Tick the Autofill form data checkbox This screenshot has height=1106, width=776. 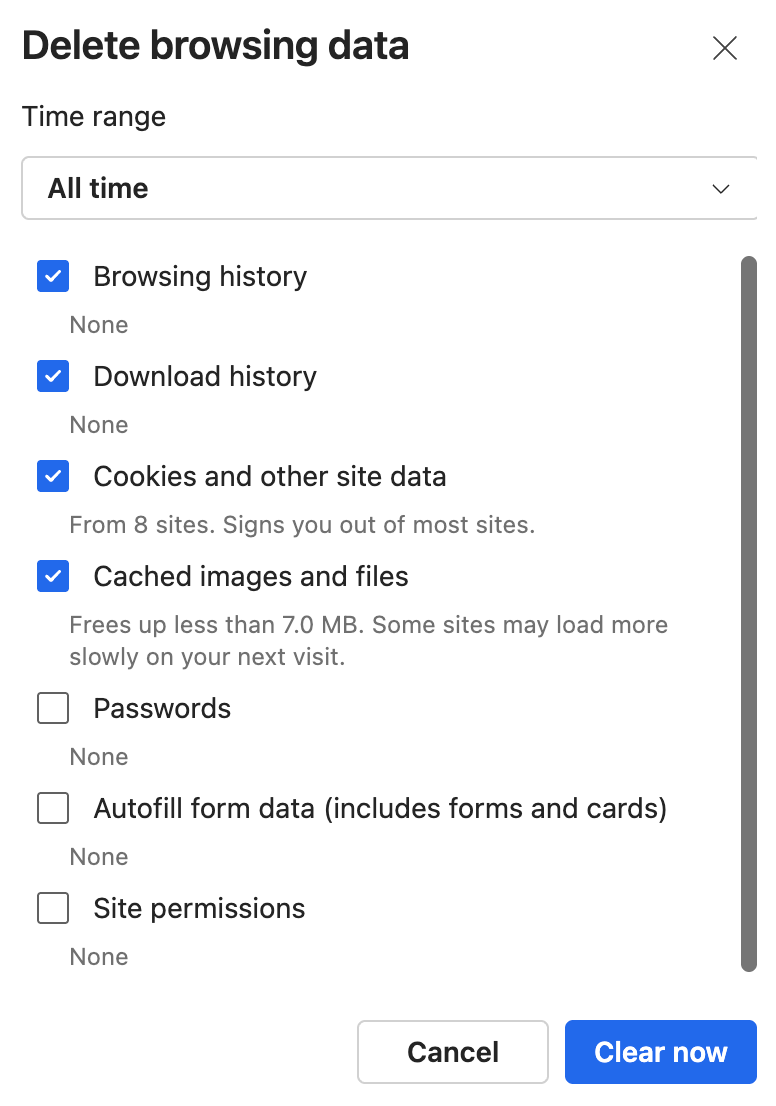tap(53, 808)
